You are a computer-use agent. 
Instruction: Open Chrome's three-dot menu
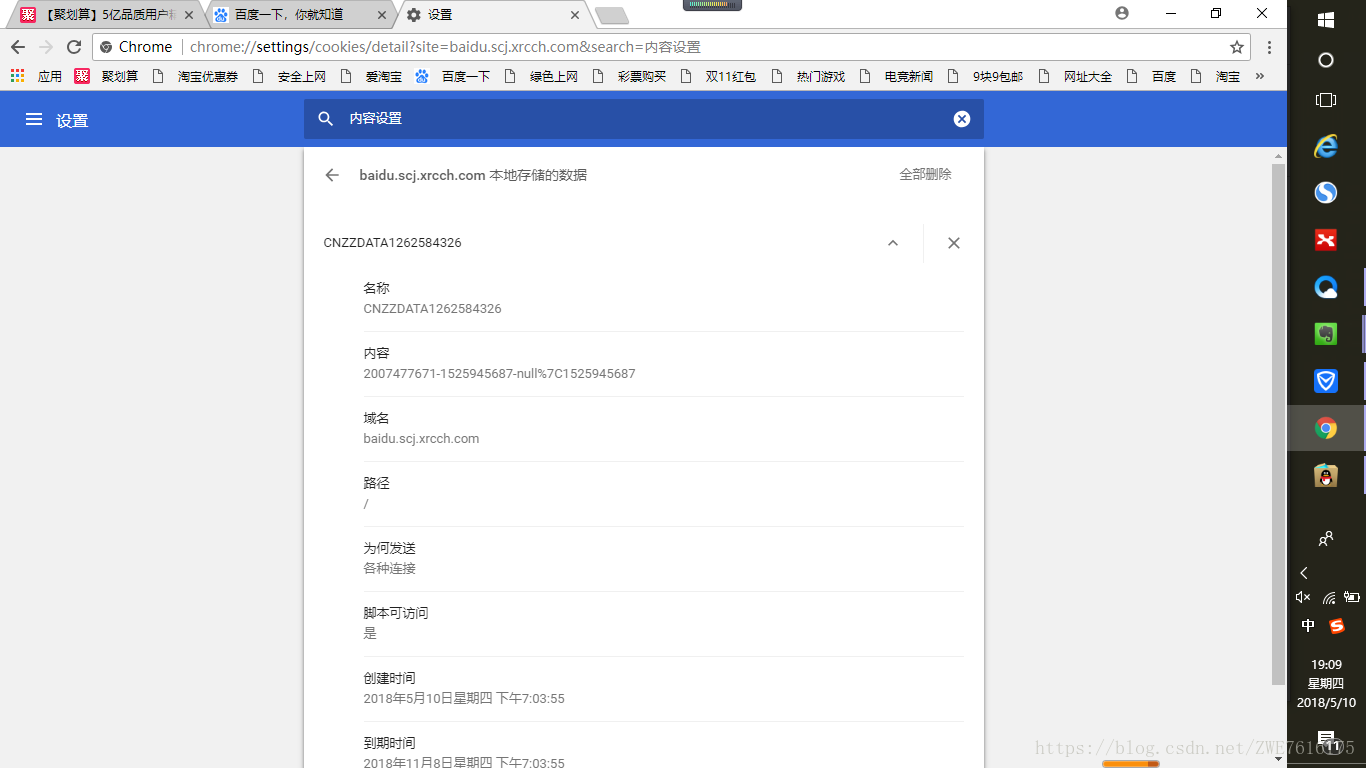(1269, 47)
